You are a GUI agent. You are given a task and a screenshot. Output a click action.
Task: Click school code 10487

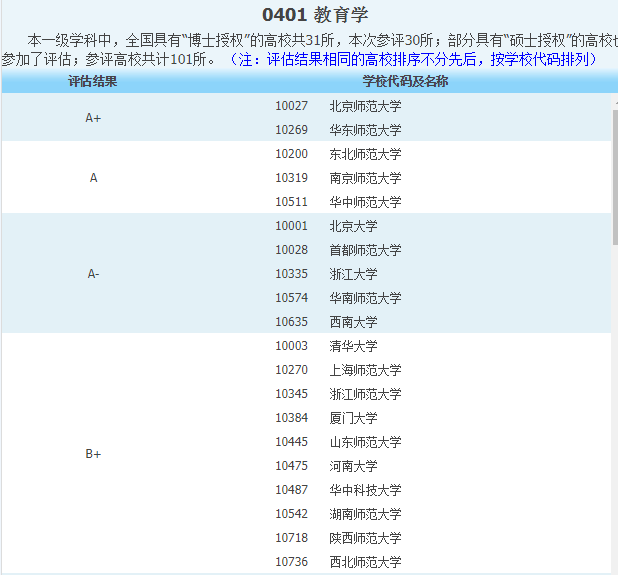coord(291,490)
